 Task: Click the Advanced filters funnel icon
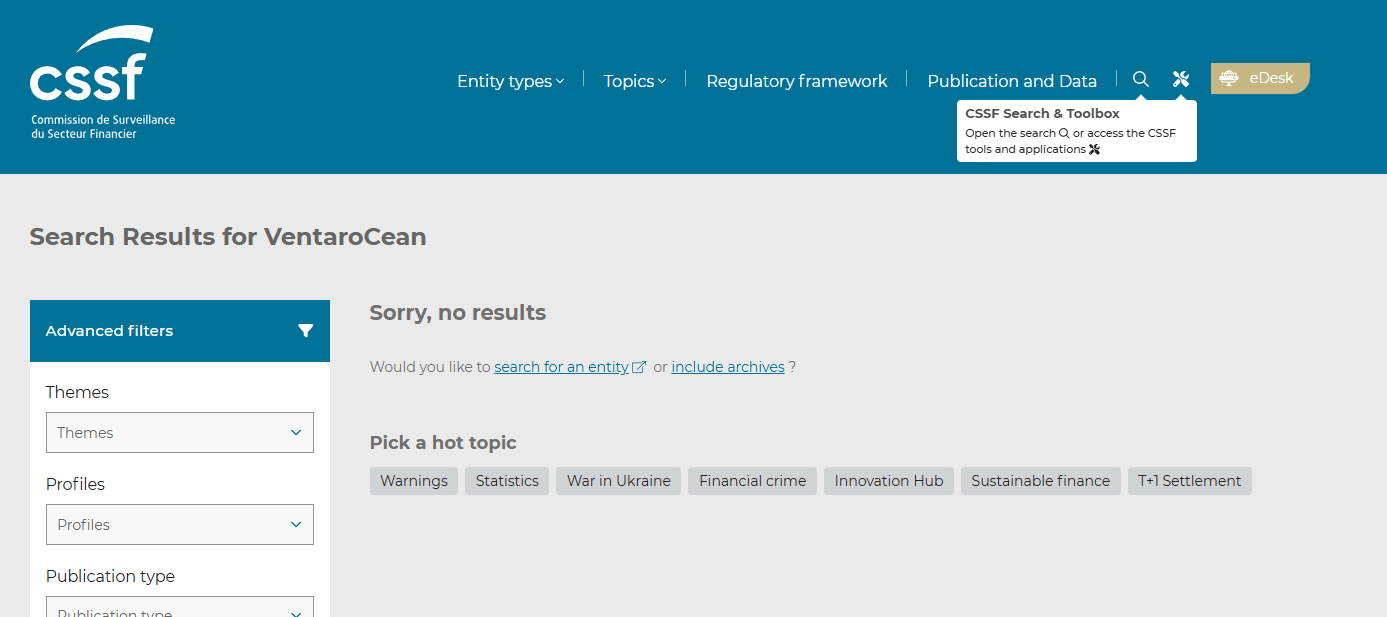(x=306, y=331)
